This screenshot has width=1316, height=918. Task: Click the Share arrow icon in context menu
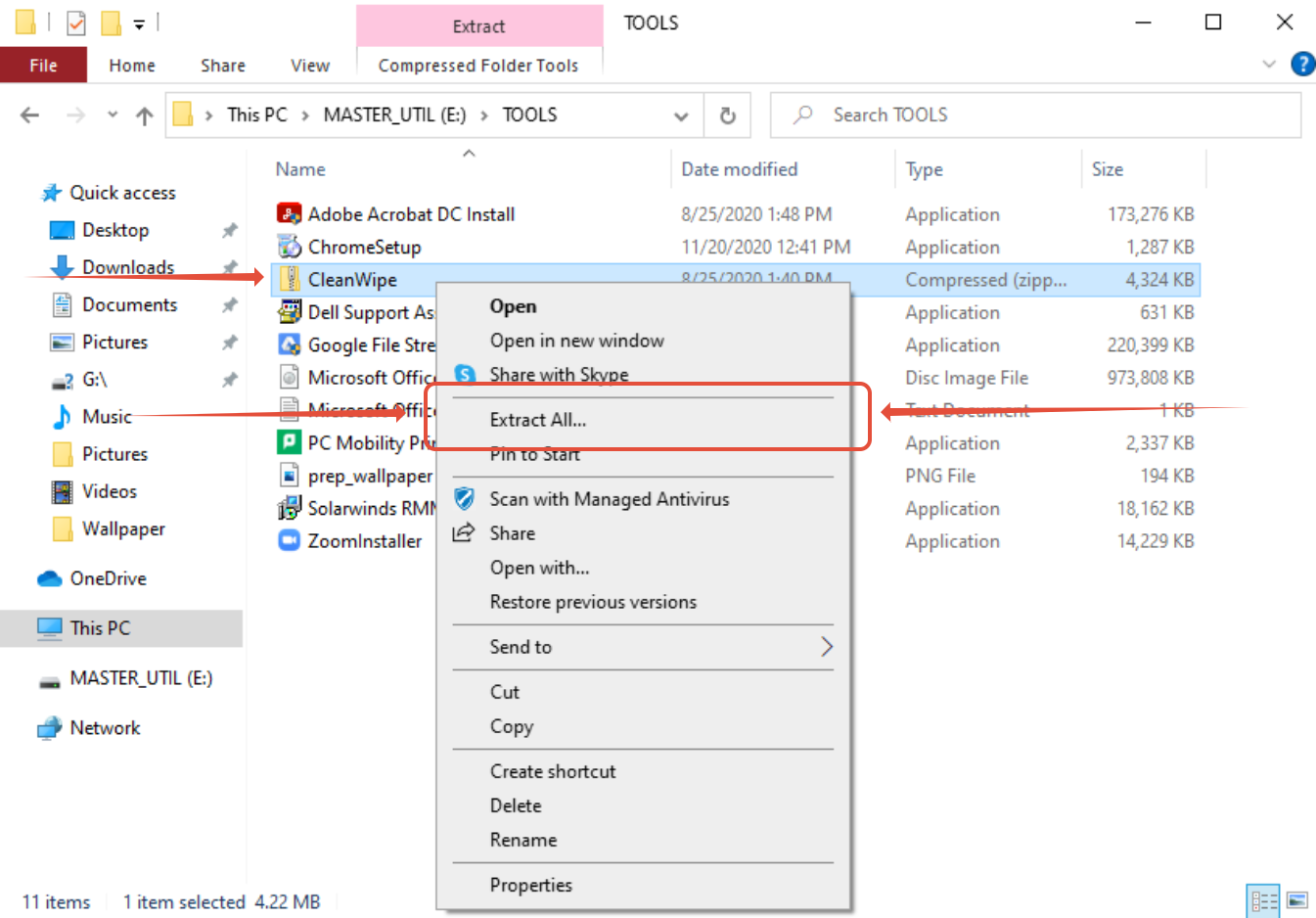click(x=463, y=532)
